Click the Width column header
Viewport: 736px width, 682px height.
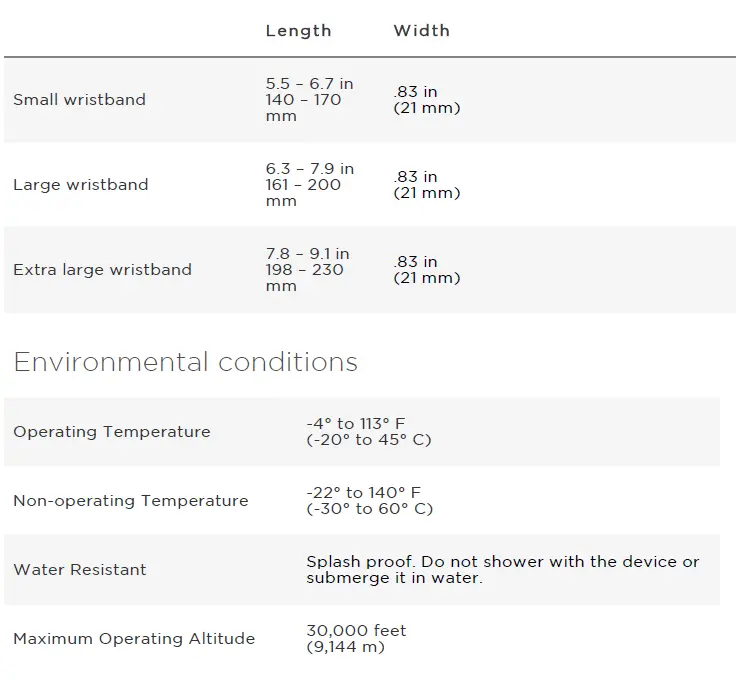click(421, 31)
